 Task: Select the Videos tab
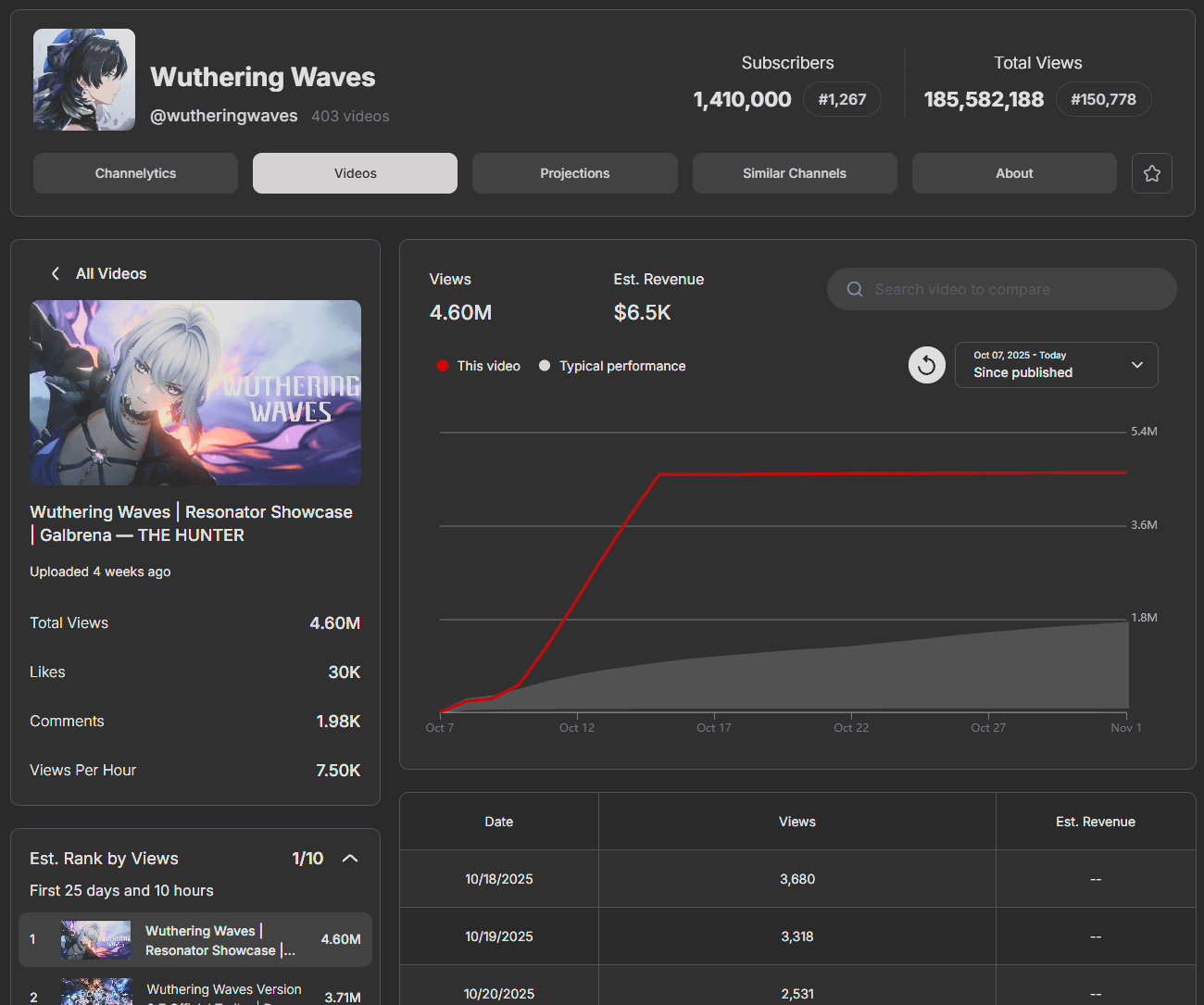click(x=356, y=173)
